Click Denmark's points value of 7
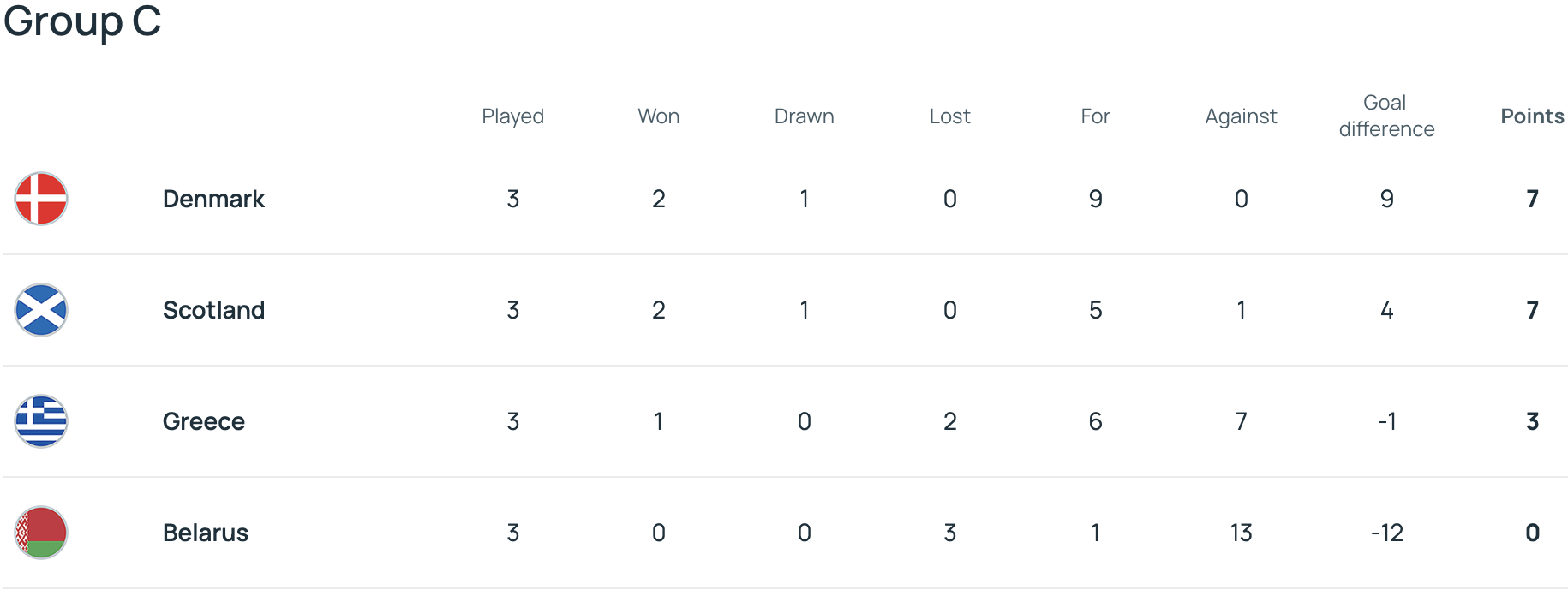 (x=1532, y=199)
